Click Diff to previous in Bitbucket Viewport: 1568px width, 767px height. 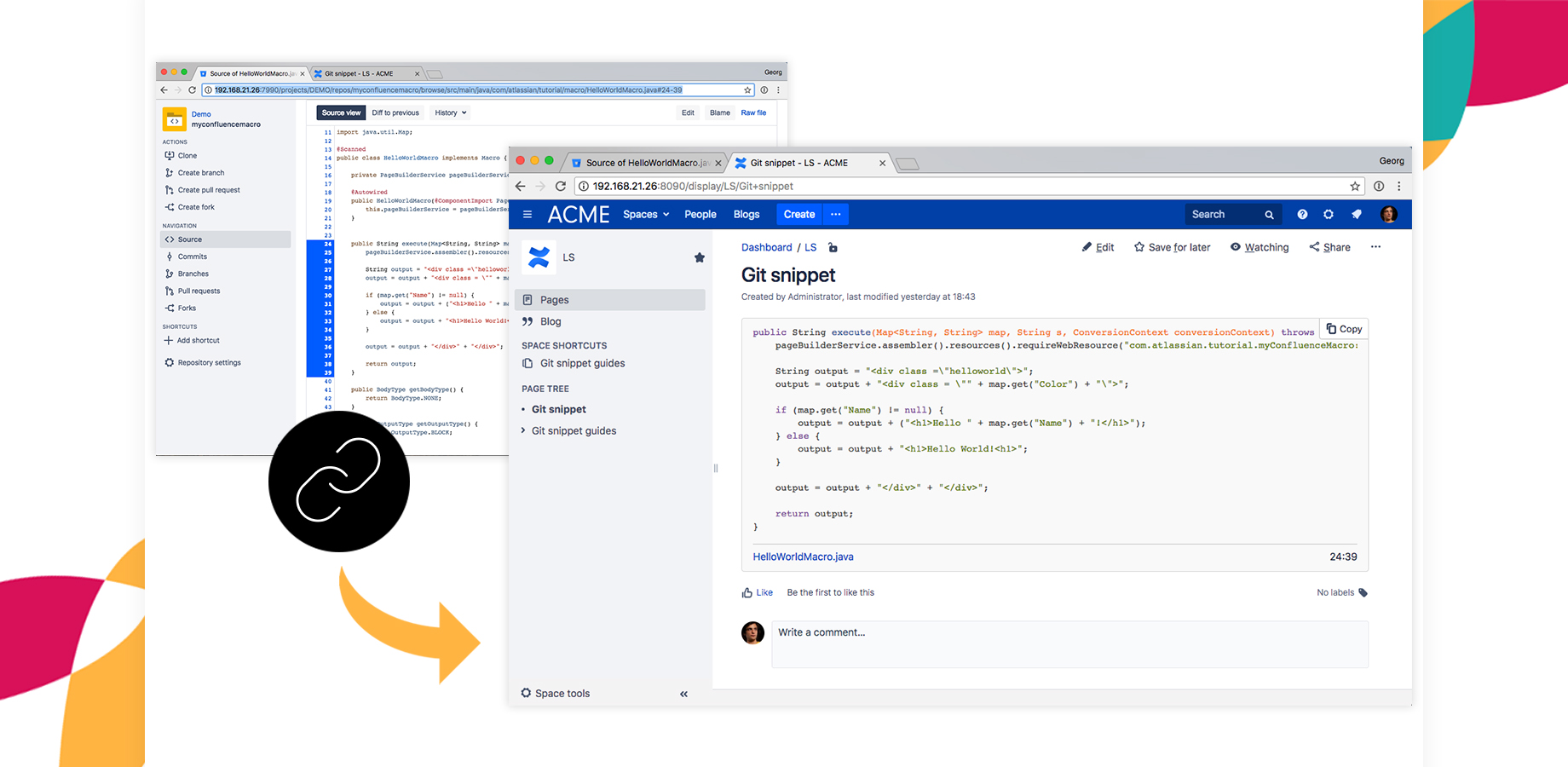395,112
